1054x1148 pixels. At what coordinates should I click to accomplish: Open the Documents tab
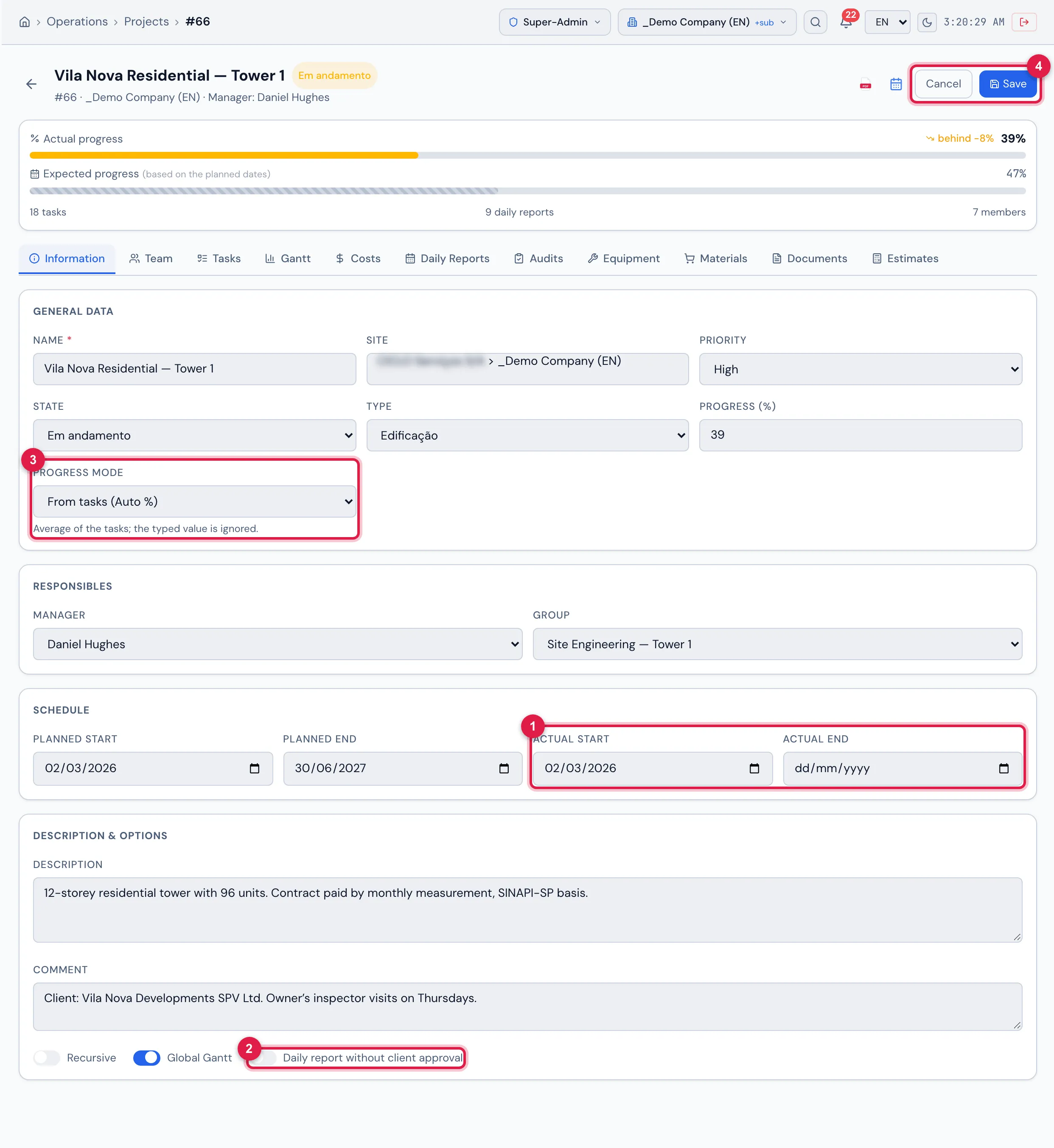point(809,258)
